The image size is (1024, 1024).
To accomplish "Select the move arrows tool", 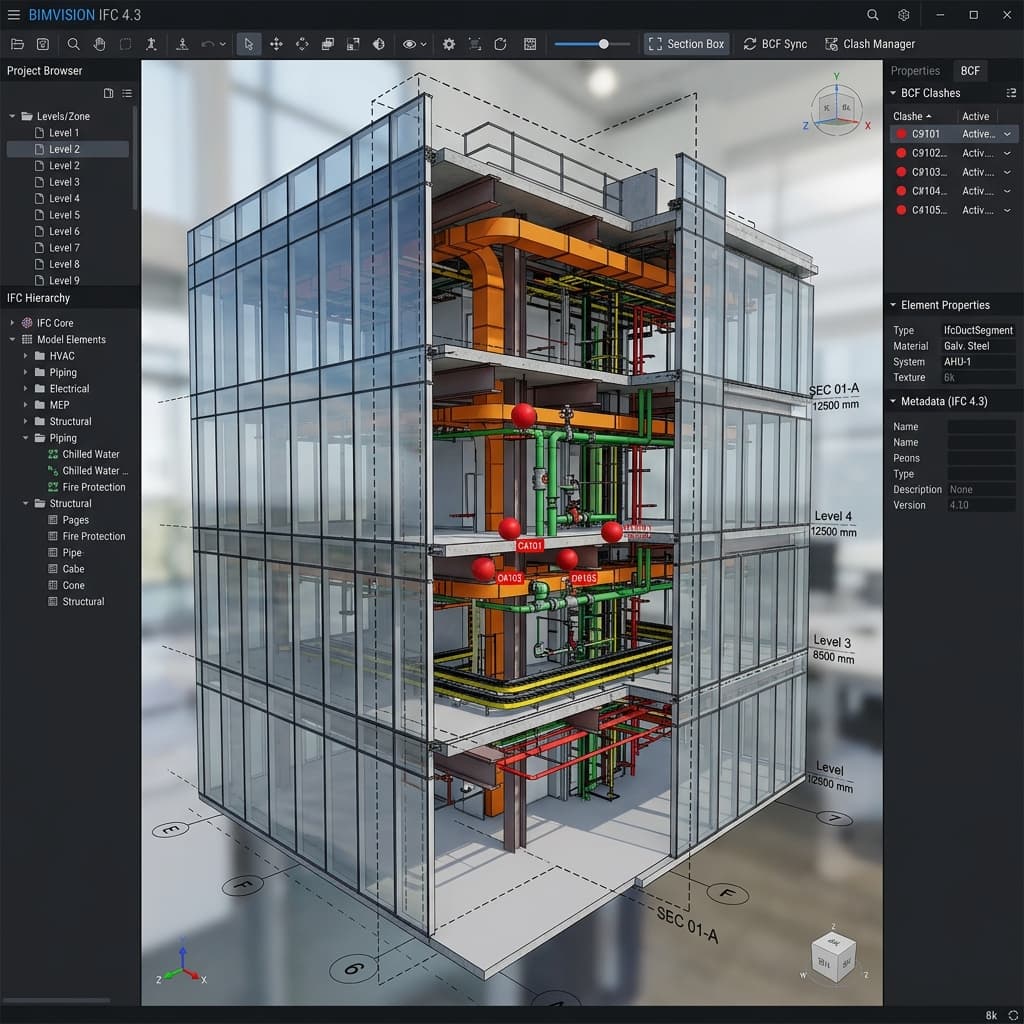I will (x=276, y=44).
